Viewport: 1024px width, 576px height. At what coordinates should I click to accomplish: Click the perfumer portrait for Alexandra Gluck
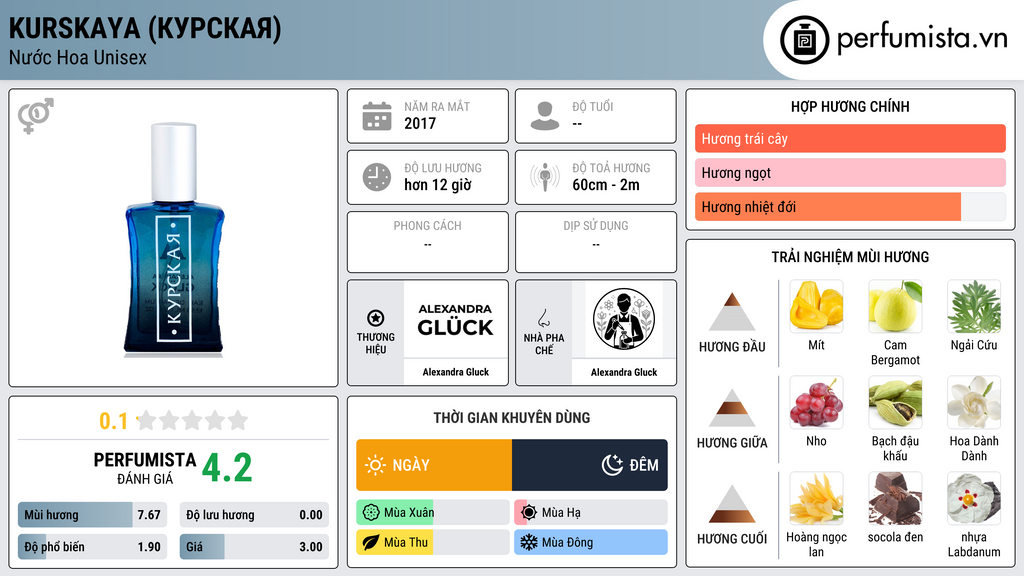(x=624, y=319)
